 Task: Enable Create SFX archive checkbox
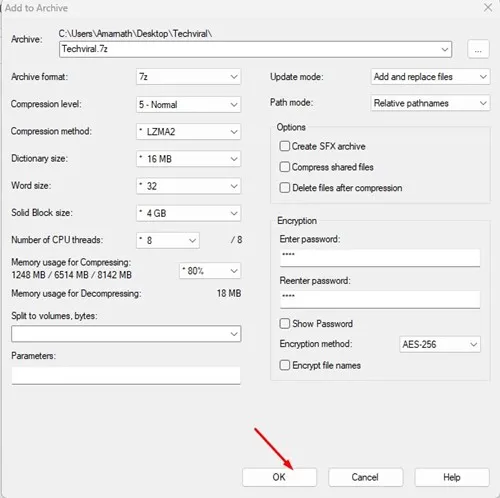[284, 146]
